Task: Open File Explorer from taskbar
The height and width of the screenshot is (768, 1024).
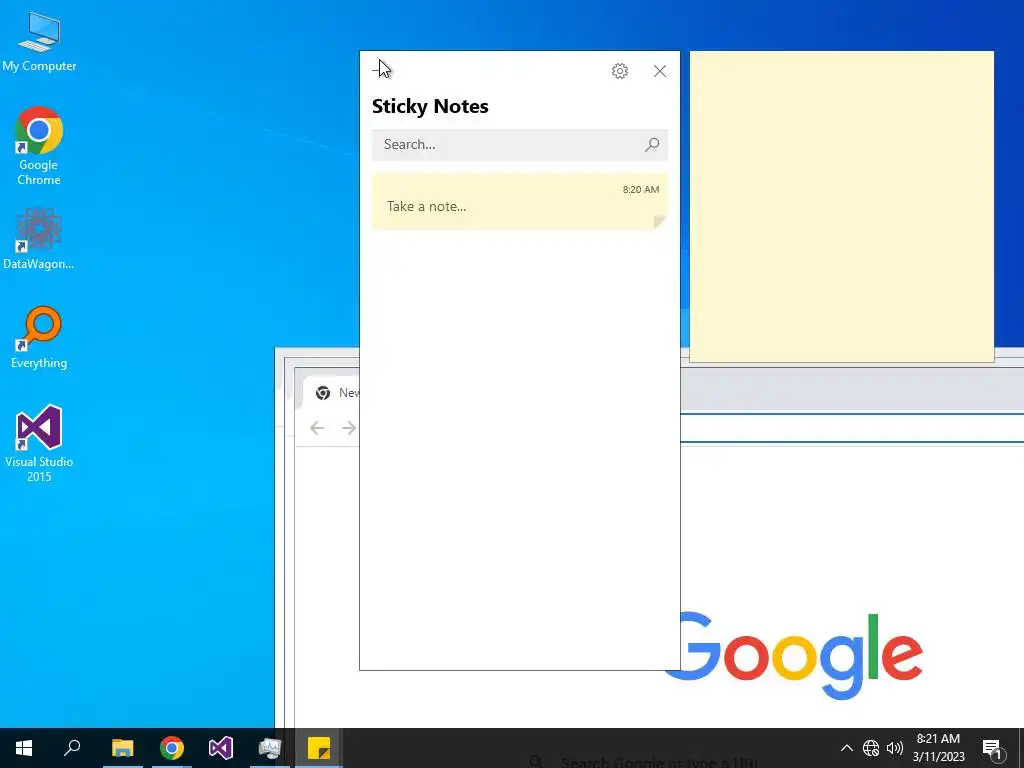Action: (122, 748)
